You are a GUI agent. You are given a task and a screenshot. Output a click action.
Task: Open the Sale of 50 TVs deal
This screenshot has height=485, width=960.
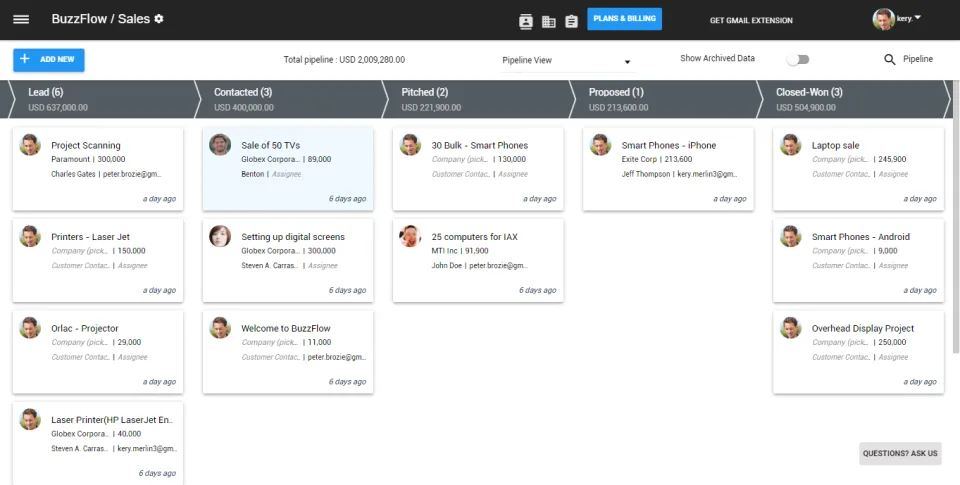(271, 145)
